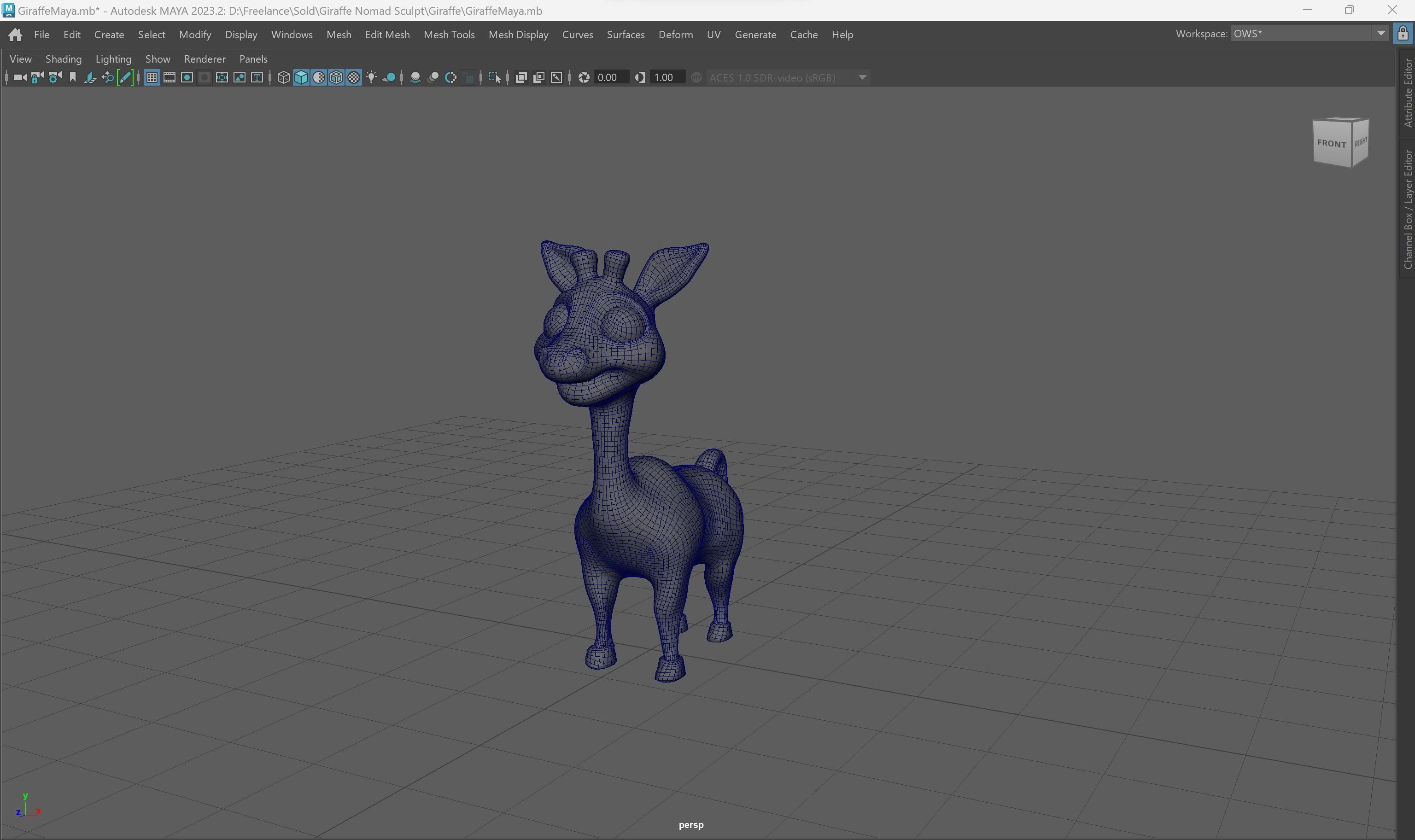Click the workspace lock icon
The image size is (1415, 840).
pos(1403,34)
